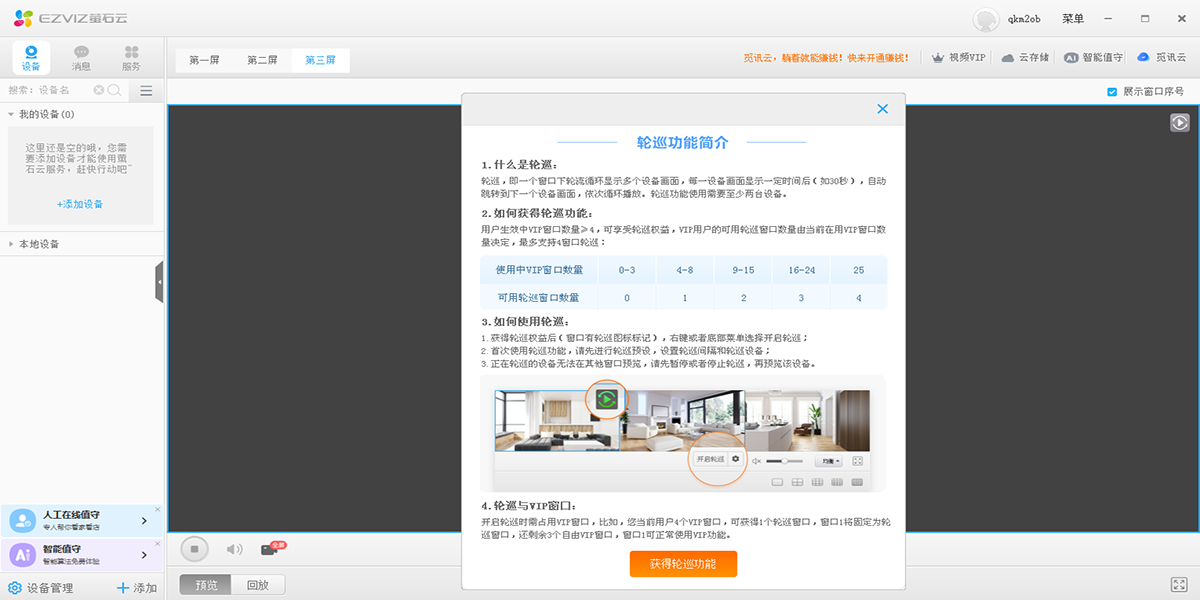
Task: Open the 设备 (Devices) panel icon
Action: pos(31,56)
